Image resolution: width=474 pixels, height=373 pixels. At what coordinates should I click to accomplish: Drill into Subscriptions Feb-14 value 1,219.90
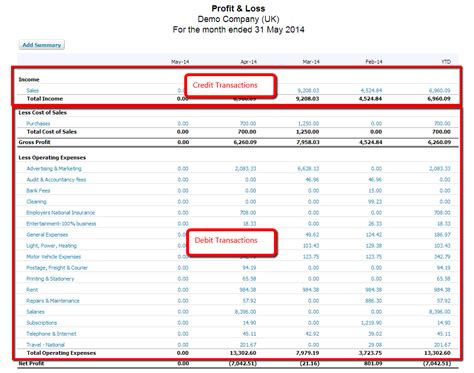pos(371,323)
